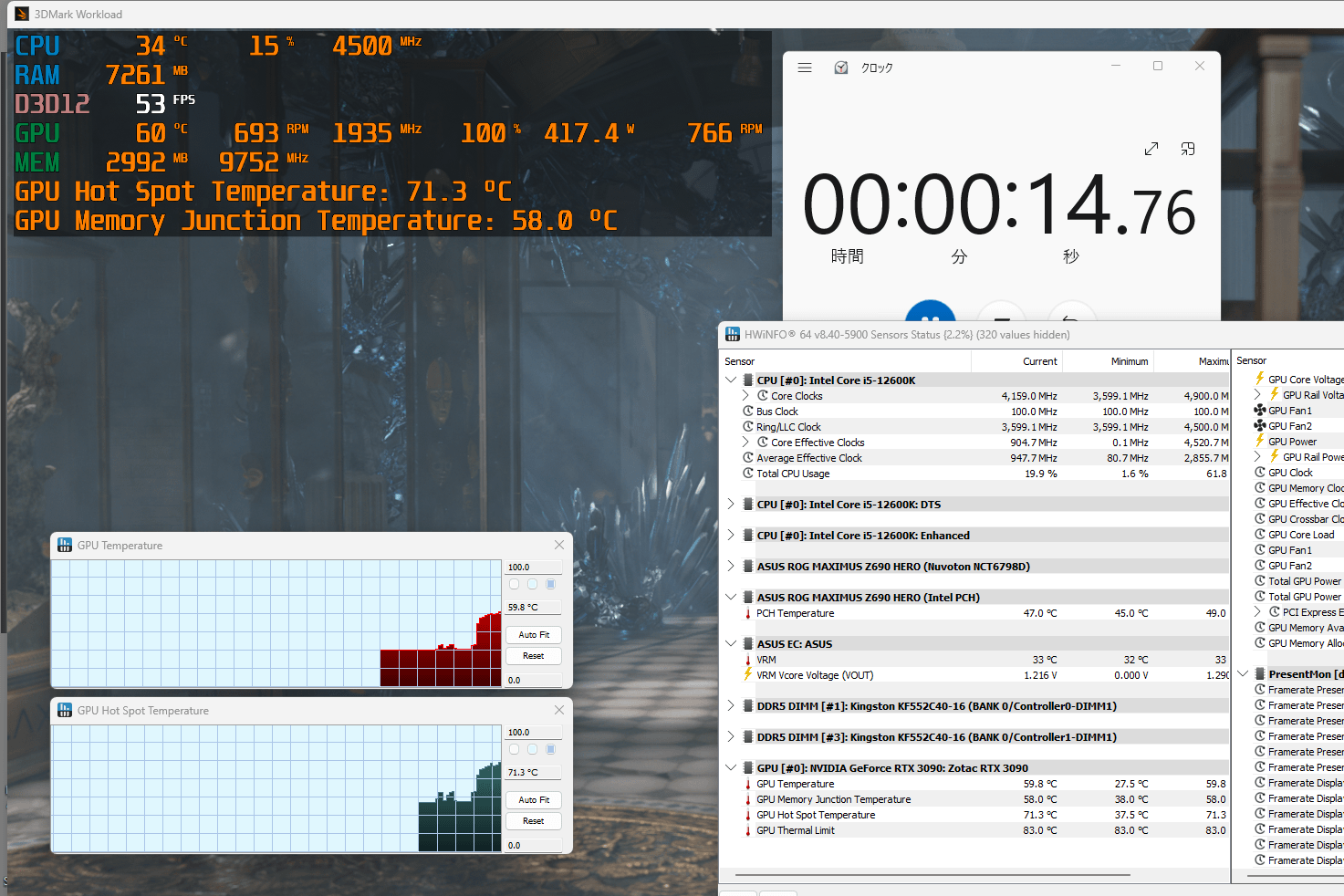
Task: Click the thermometer icon beside PCH Temperature
Action: [748, 613]
